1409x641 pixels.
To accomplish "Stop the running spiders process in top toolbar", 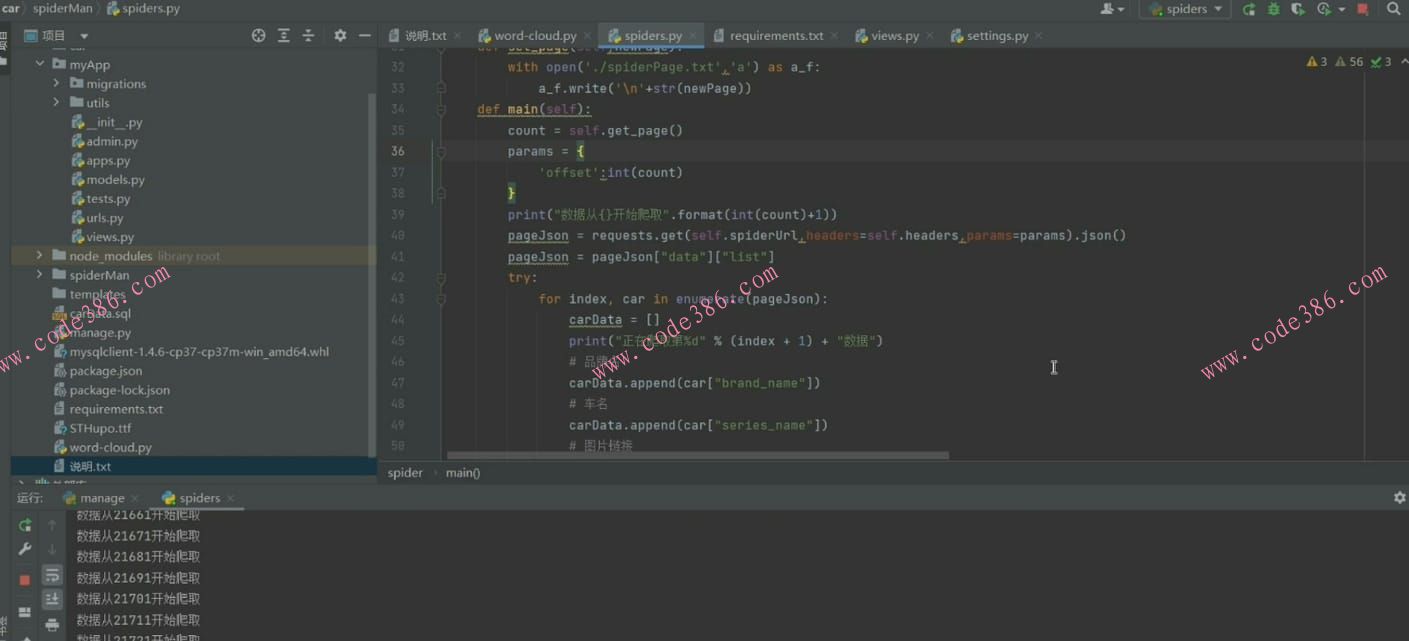I will [1362, 9].
